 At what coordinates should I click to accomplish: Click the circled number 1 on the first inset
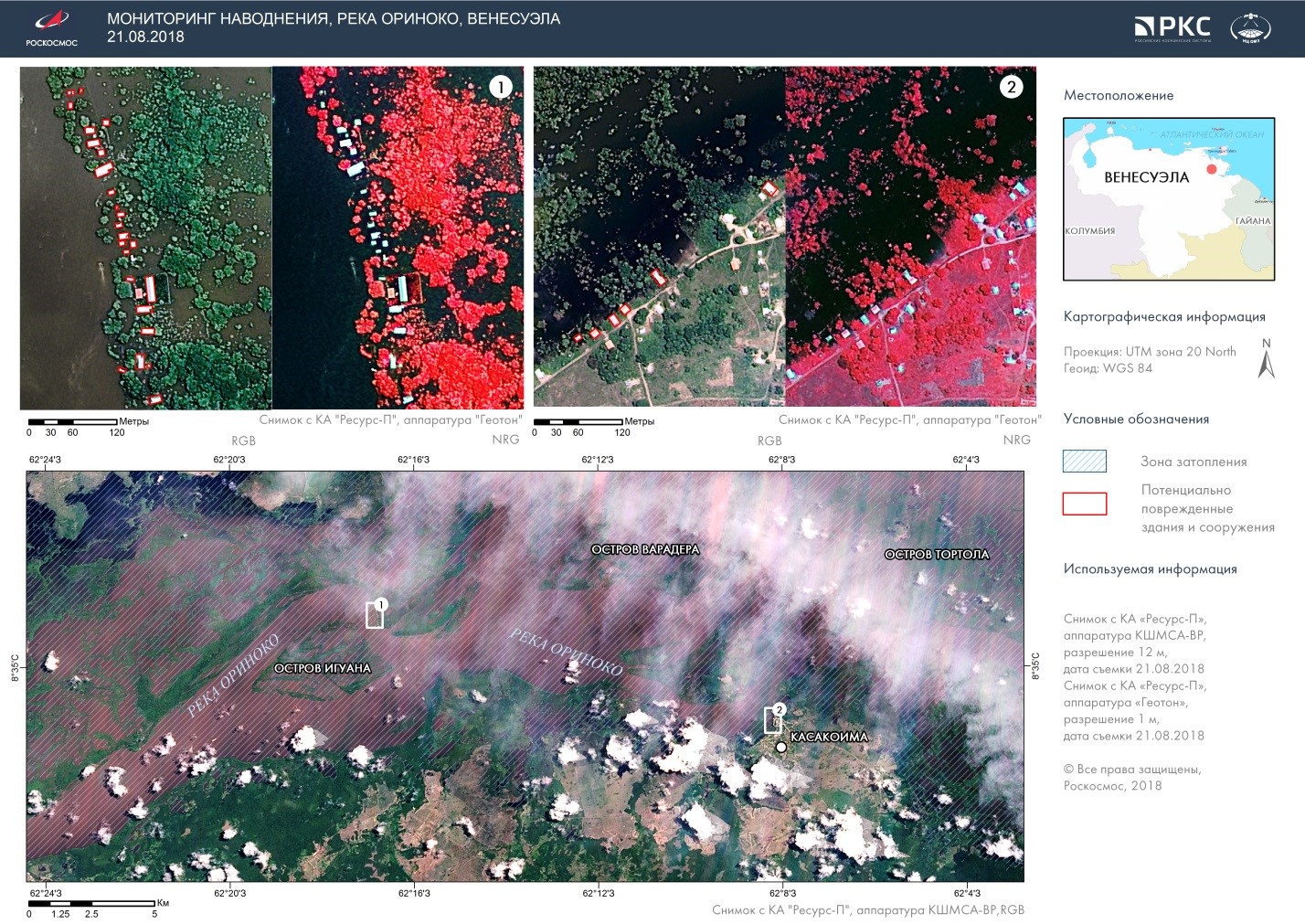click(500, 87)
